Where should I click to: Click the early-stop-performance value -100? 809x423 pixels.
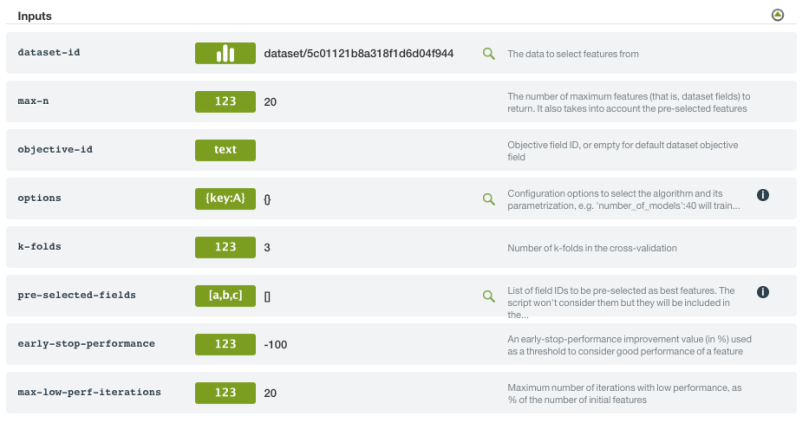[275, 344]
